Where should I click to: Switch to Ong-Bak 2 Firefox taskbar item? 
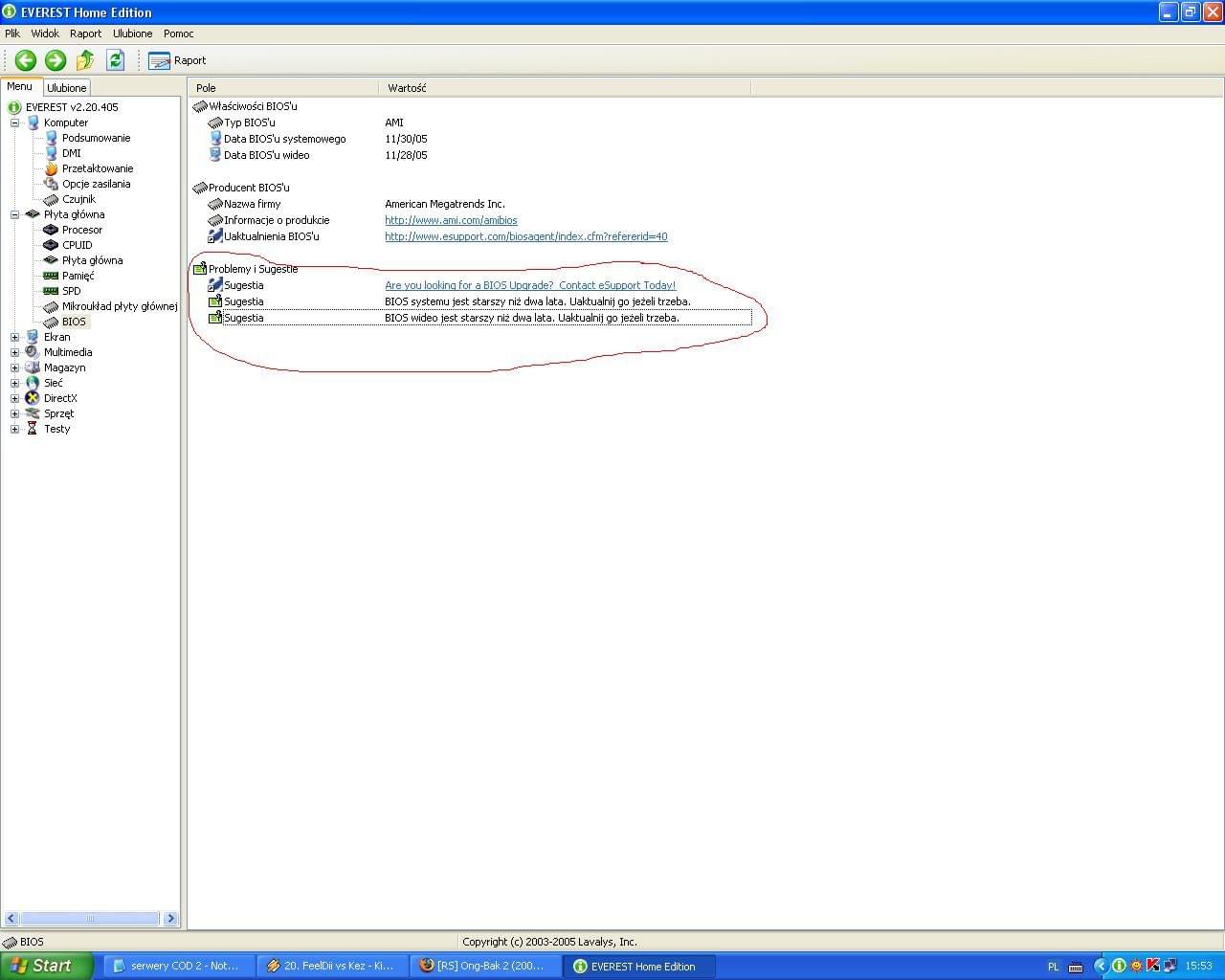(485, 966)
